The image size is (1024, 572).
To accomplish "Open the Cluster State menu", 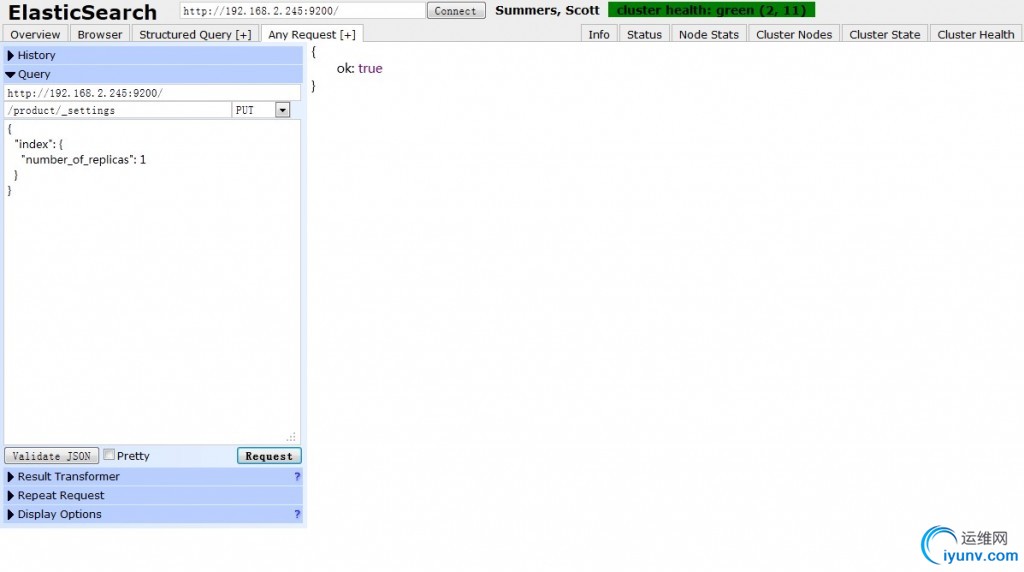I will [884, 34].
